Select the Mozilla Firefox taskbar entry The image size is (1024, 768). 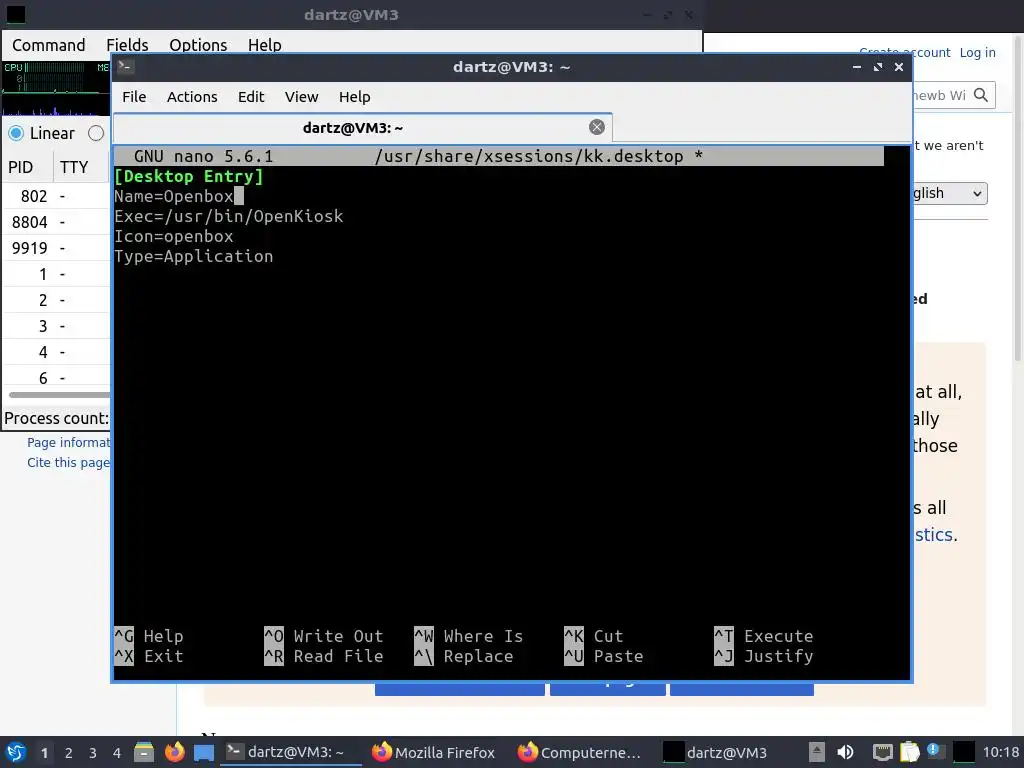(x=434, y=752)
